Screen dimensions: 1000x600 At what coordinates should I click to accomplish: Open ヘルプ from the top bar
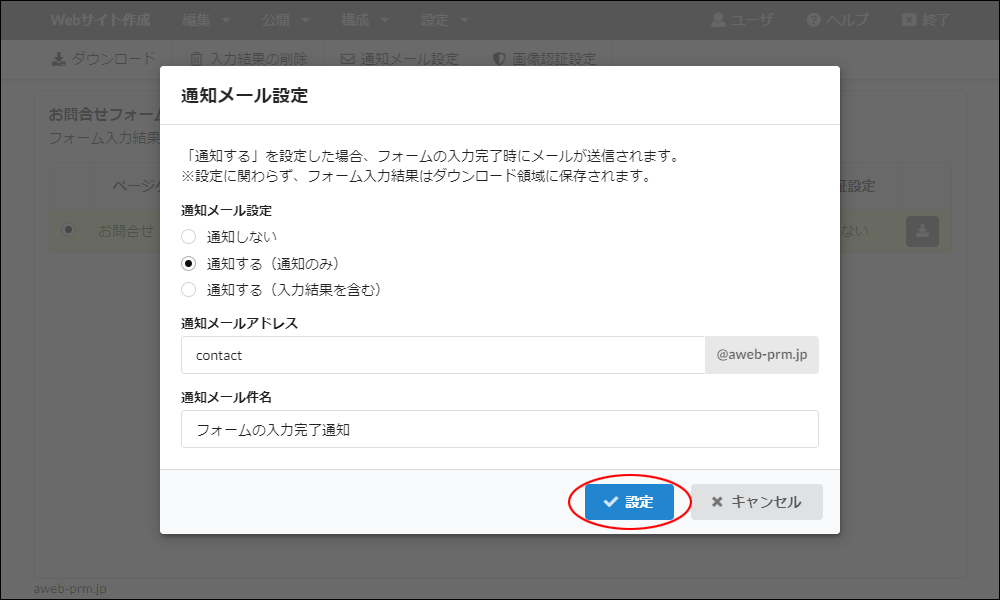coord(837,20)
